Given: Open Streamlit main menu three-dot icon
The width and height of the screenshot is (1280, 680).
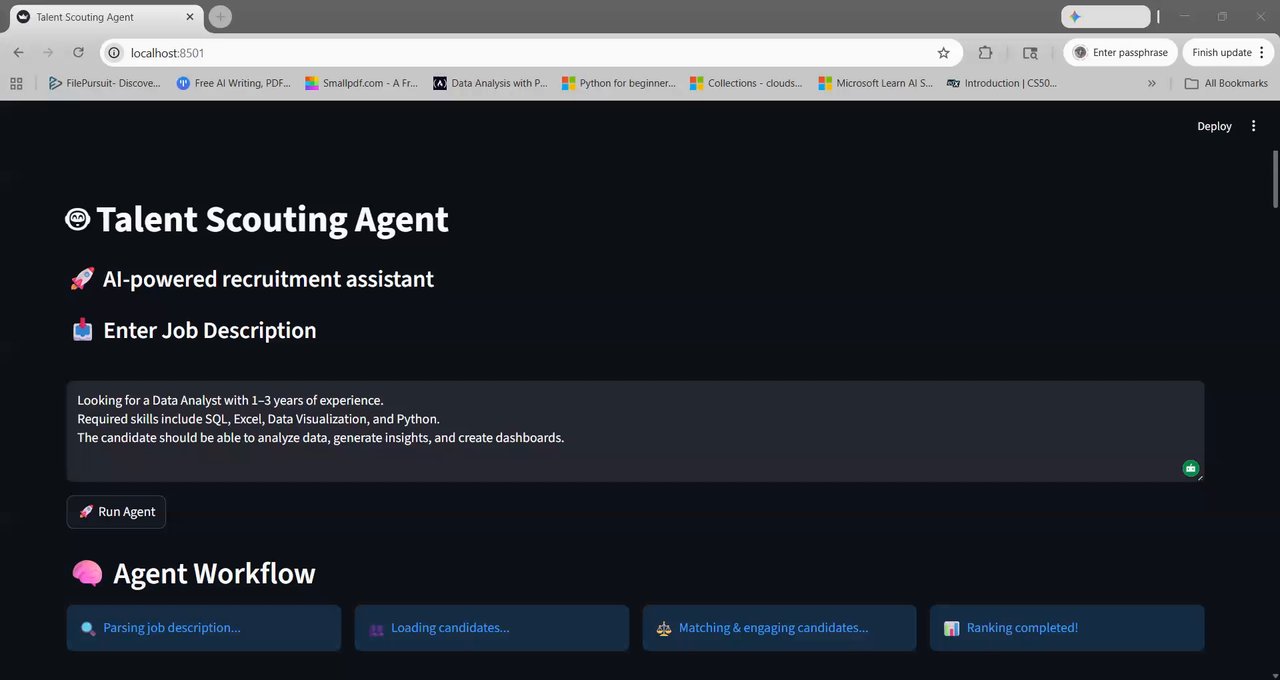Looking at the screenshot, I should click(x=1254, y=126).
